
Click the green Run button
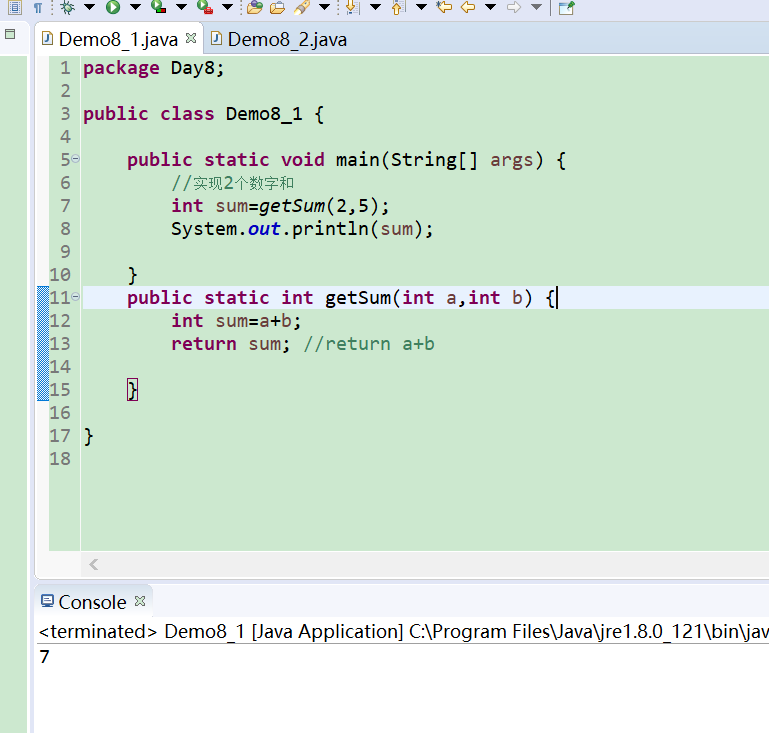[x=113, y=7]
